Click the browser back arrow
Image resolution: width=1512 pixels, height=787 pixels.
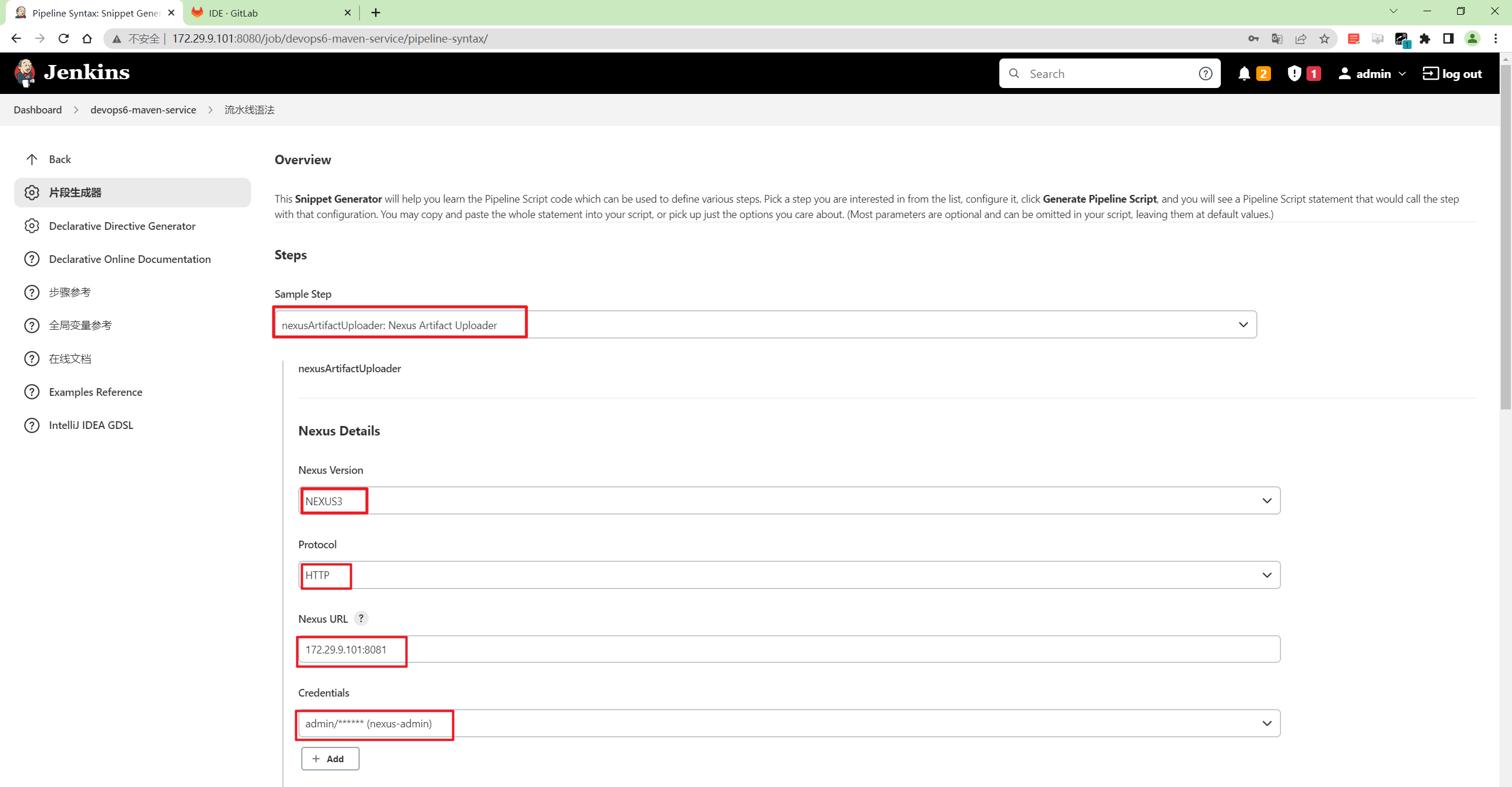click(16, 38)
